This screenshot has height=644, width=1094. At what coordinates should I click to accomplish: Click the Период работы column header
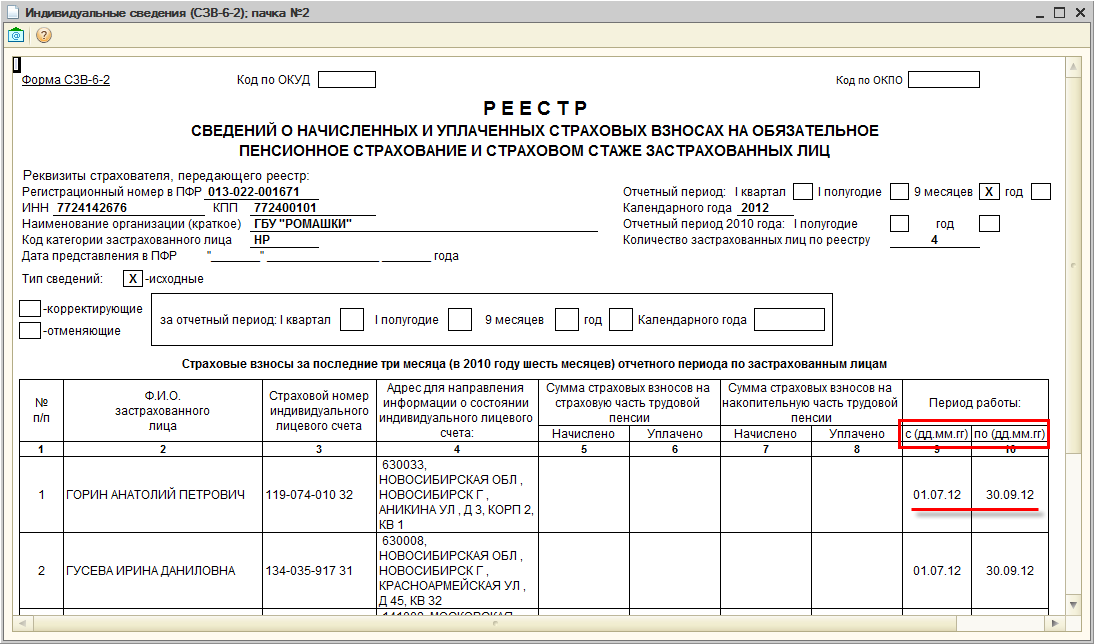975,403
